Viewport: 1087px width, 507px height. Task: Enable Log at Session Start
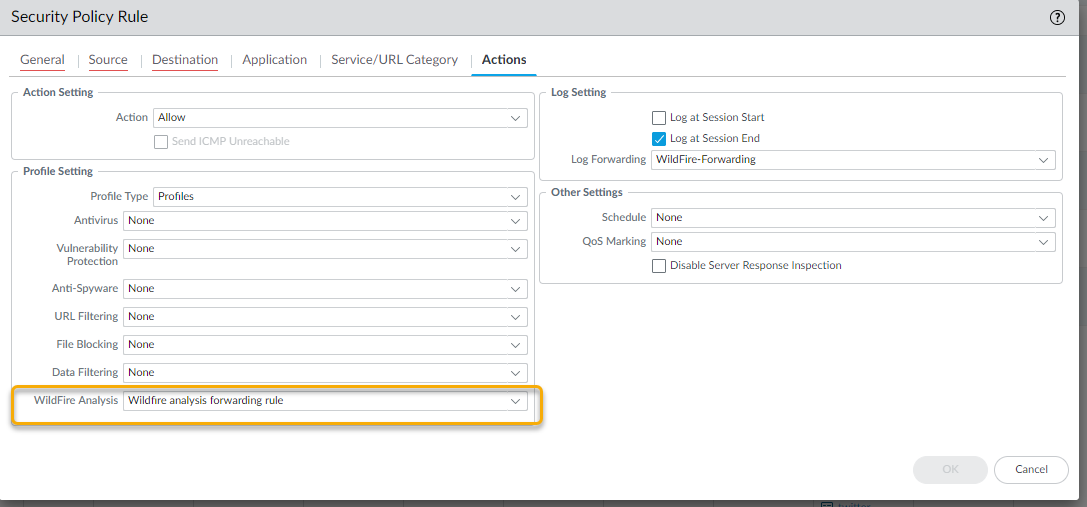coord(659,118)
